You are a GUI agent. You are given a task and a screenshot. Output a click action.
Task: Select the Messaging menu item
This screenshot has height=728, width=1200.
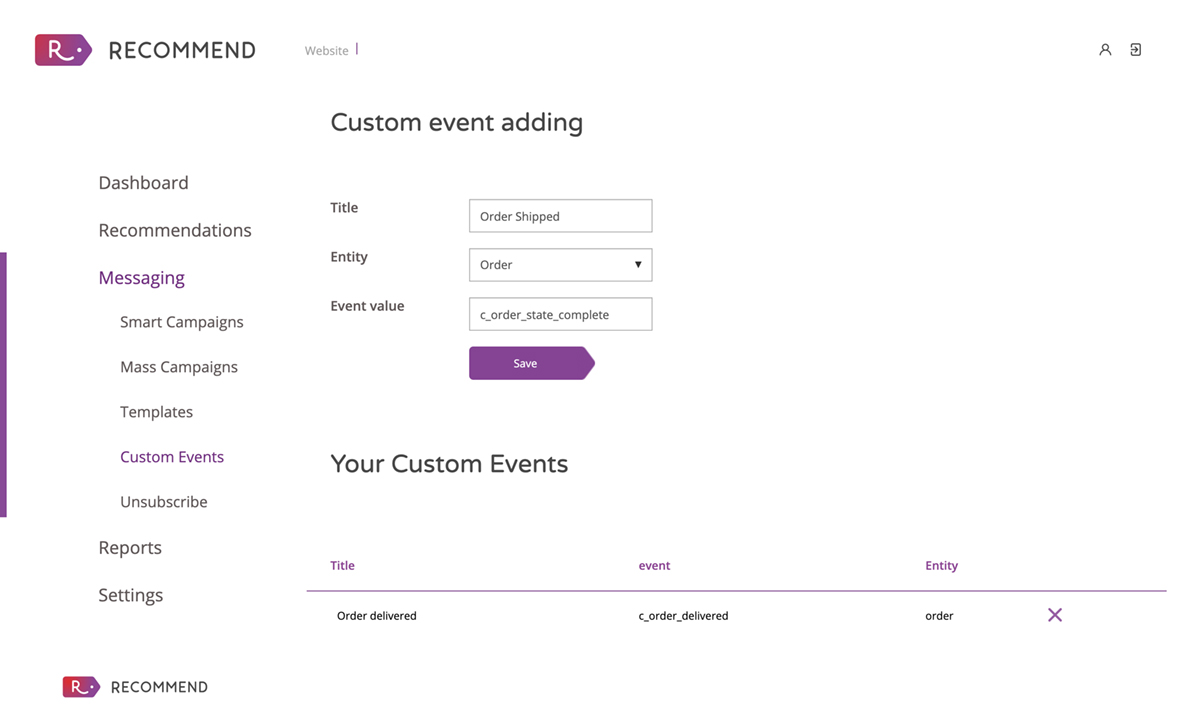[x=141, y=278]
